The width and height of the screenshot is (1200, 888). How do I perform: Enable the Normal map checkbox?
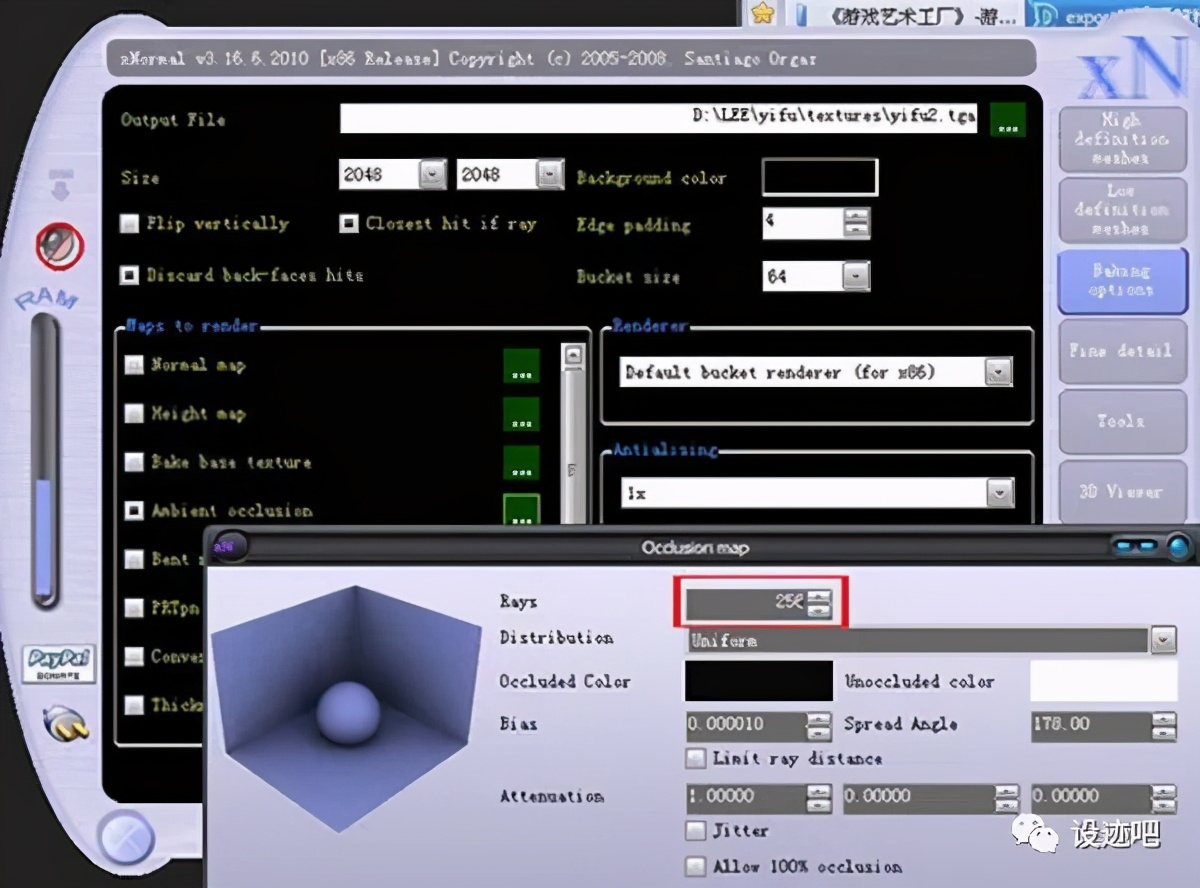tap(133, 366)
